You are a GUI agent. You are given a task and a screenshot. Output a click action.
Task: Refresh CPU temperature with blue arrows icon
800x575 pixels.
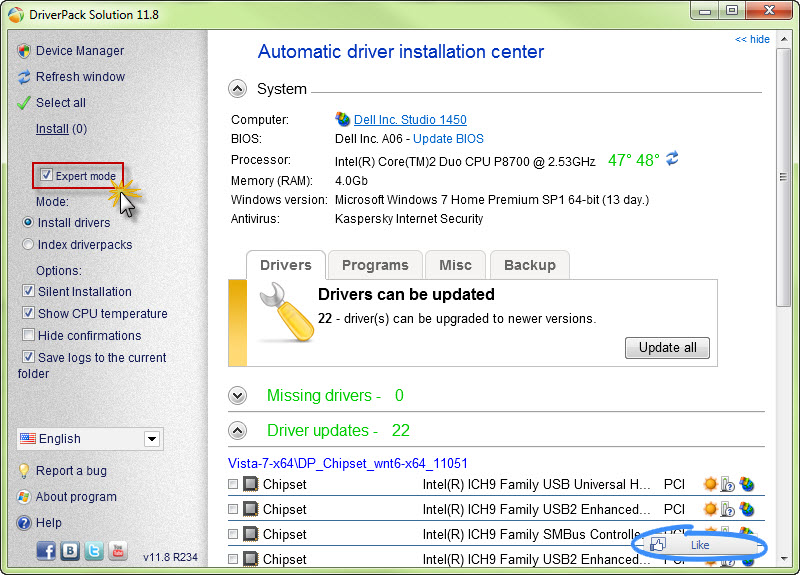(x=672, y=158)
